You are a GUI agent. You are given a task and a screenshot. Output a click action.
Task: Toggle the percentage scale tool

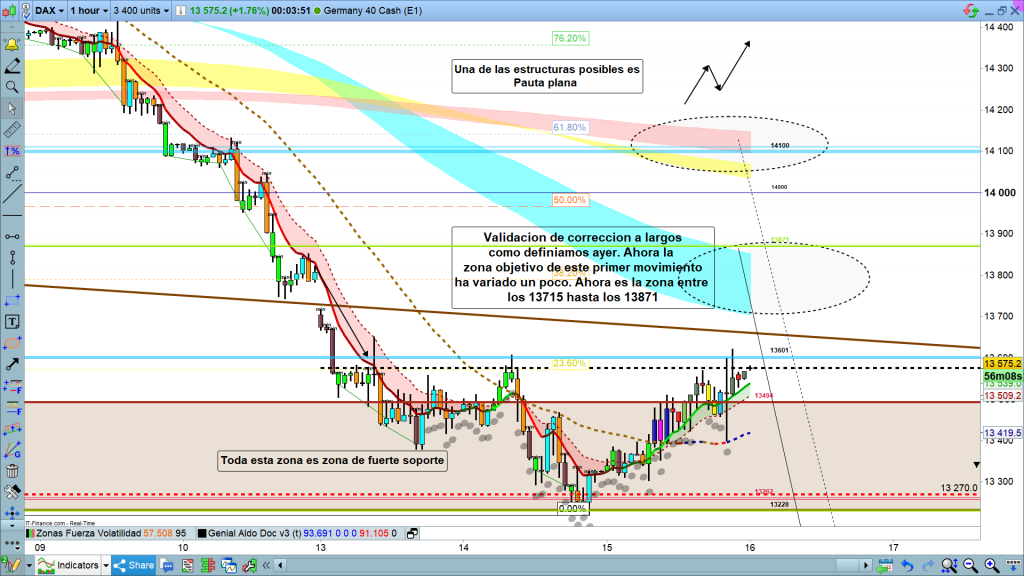12,151
